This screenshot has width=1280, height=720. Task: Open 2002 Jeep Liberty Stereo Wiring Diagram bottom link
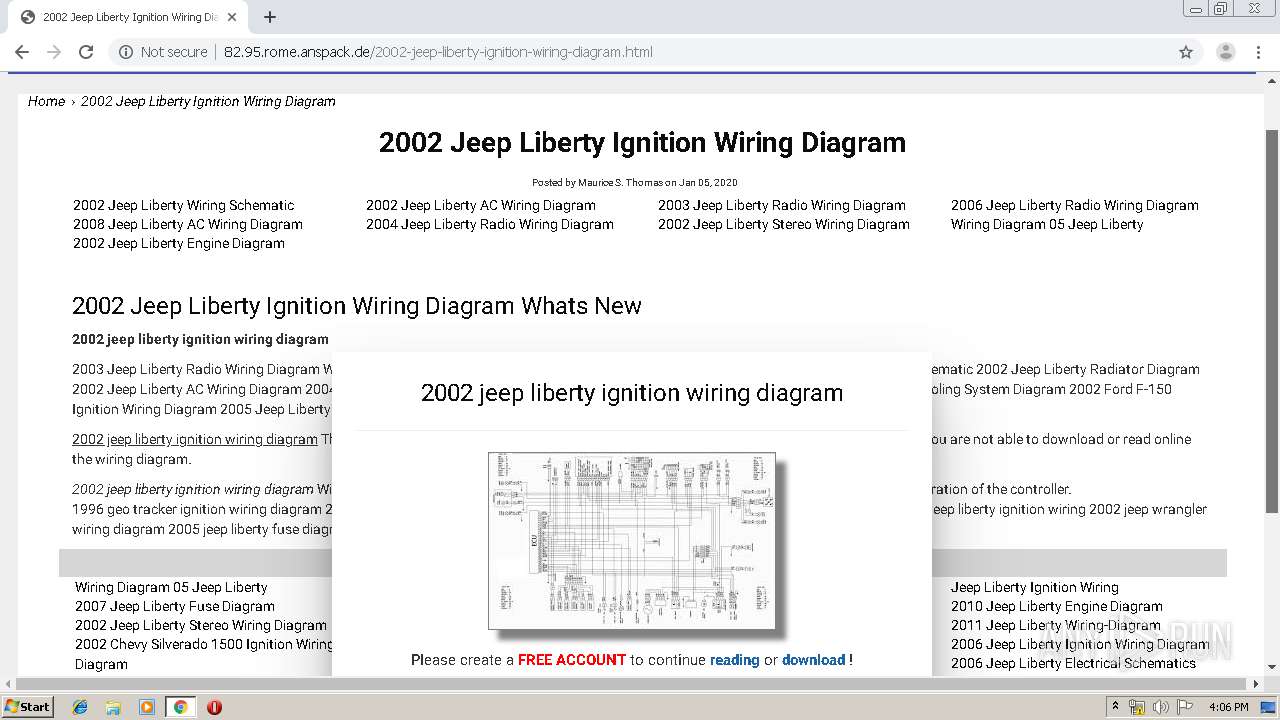pos(201,625)
